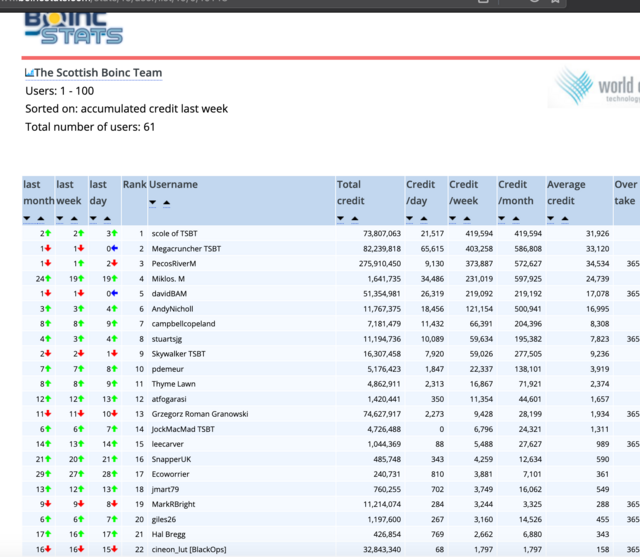Select username SnapperUK
640x557 pixels.
click(x=171, y=459)
